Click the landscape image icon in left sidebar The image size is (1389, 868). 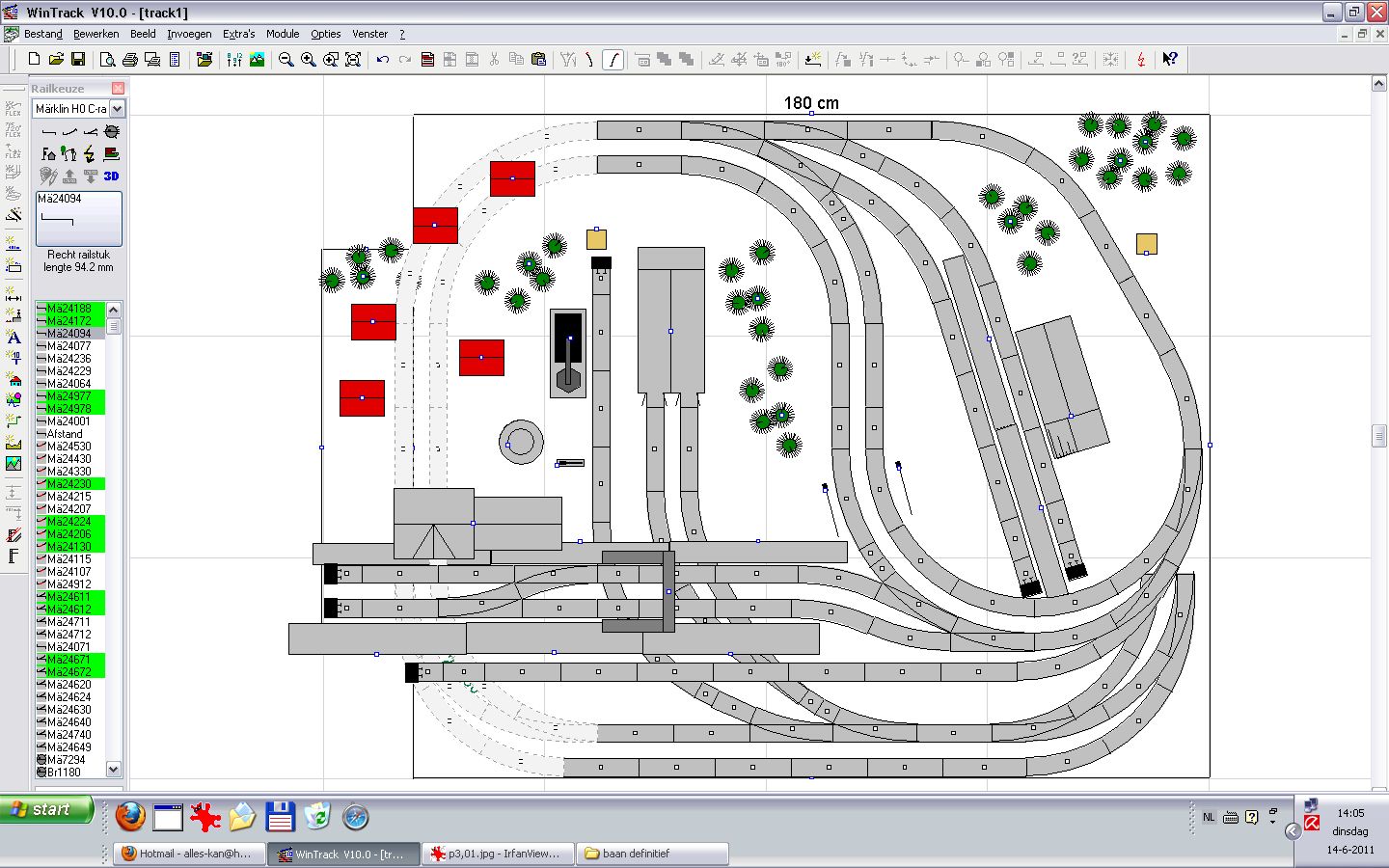point(14,464)
